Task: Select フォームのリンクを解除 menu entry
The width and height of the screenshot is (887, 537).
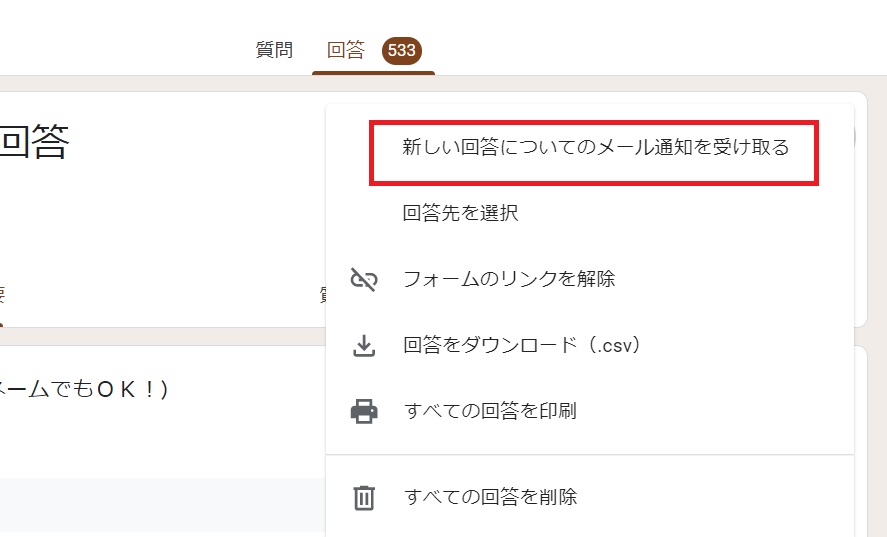Action: (x=509, y=279)
